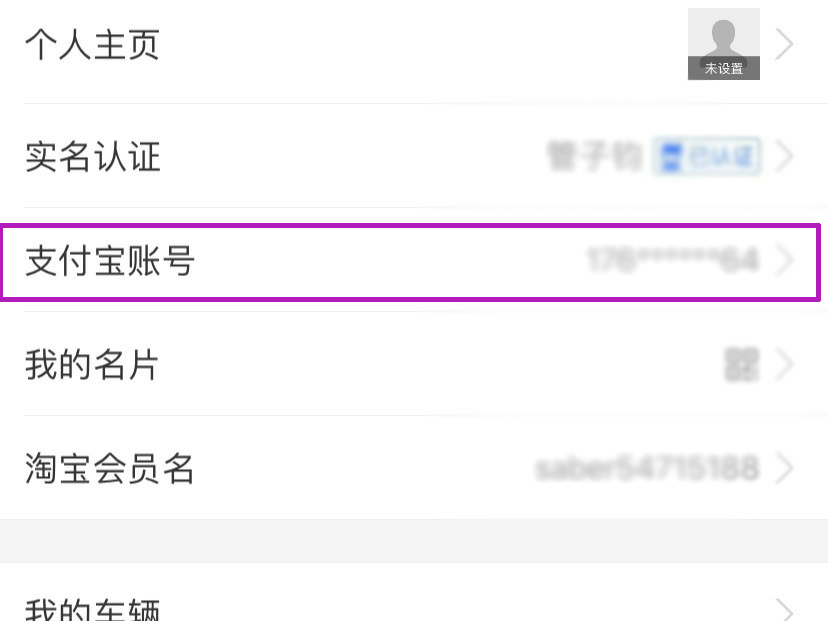The width and height of the screenshot is (828, 621).
Task: Click the blurred real name next to 已认证
Action: tap(595, 156)
